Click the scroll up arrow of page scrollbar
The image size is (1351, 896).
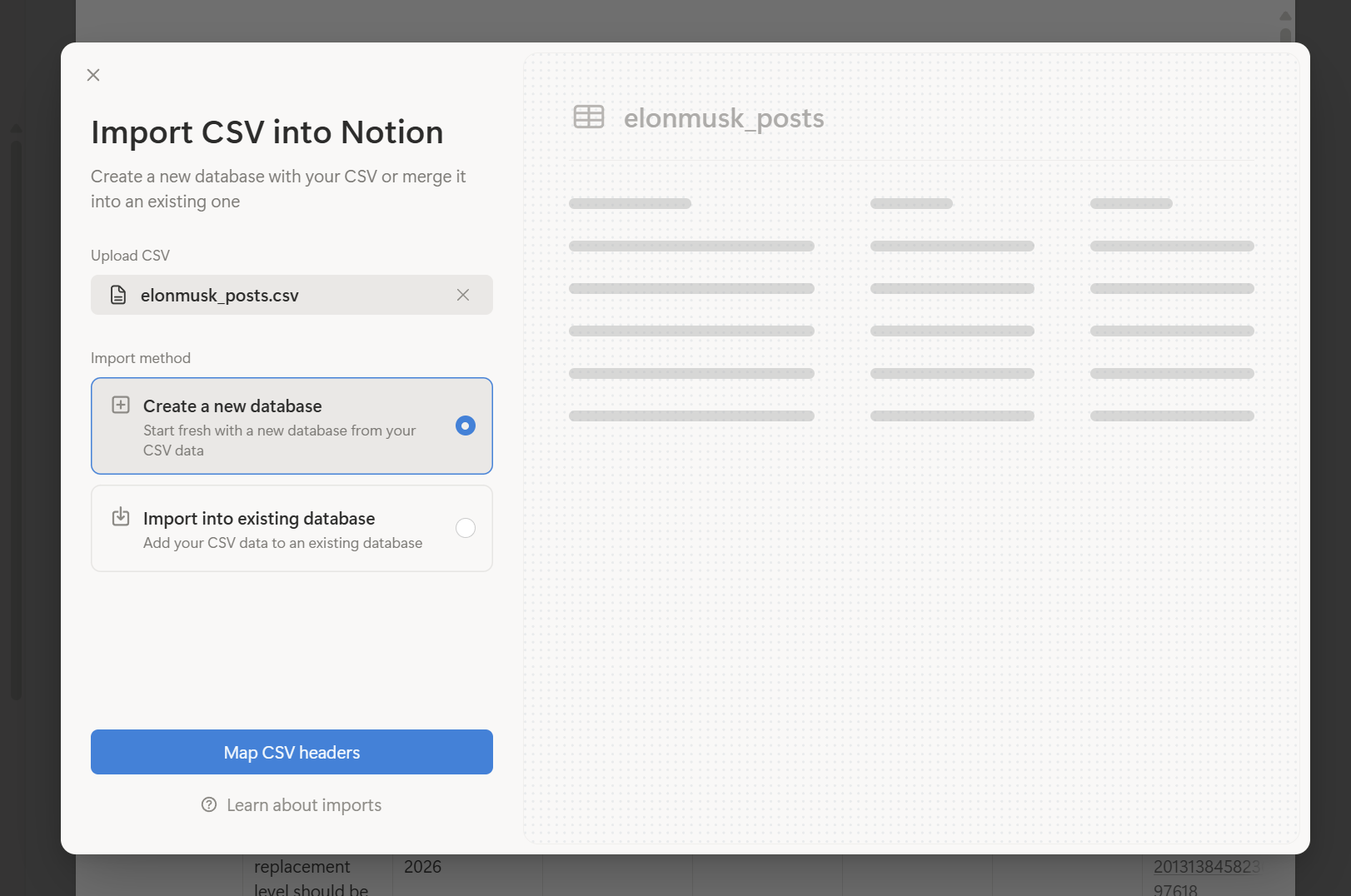[x=1285, y=16]
